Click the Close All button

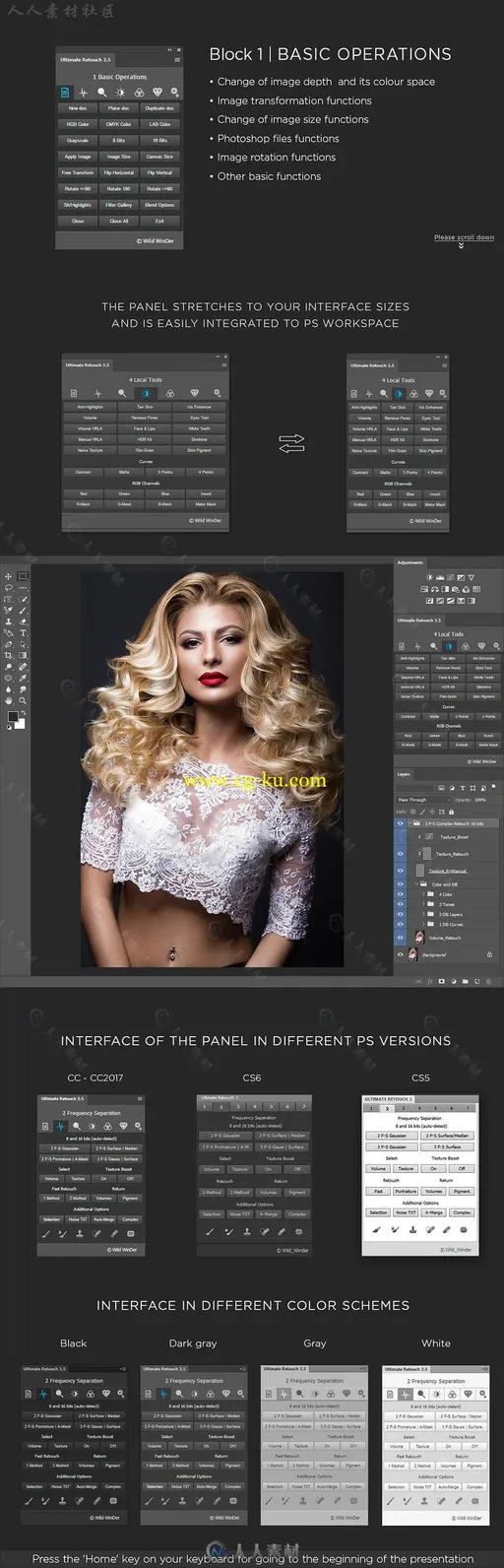tap(119, 221)
